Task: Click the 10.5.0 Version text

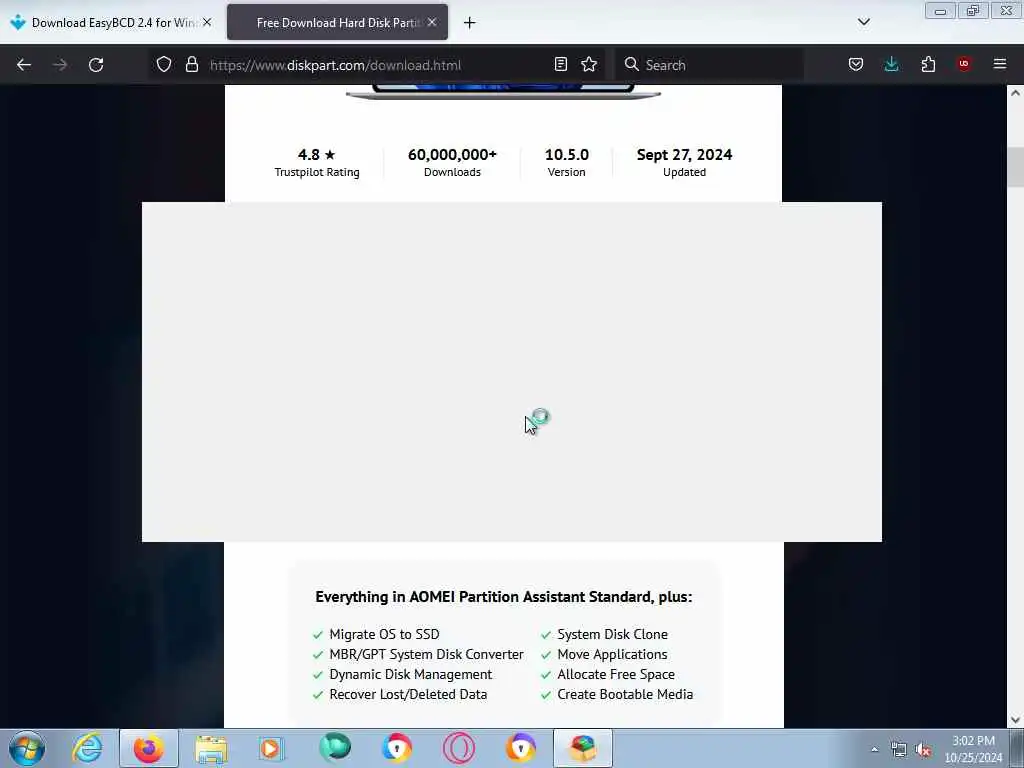Action: (x=567, y=163)
